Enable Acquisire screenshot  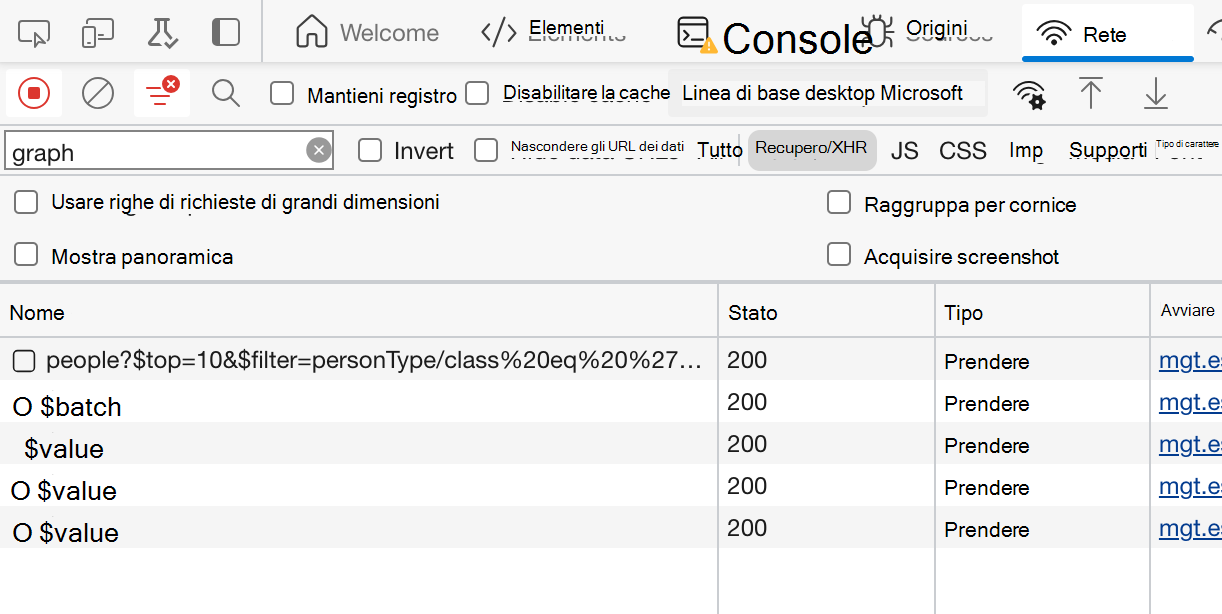(839, 255)
